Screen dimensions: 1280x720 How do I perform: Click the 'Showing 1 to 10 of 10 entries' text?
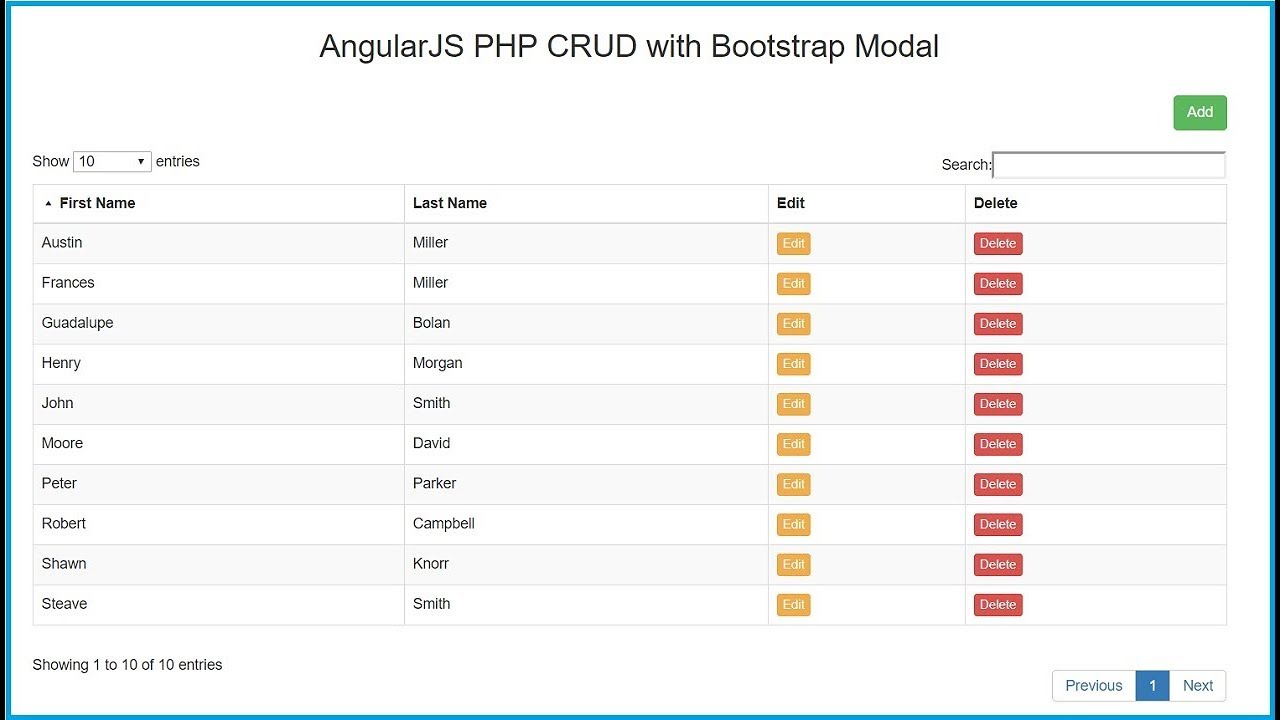click(127, 665)
